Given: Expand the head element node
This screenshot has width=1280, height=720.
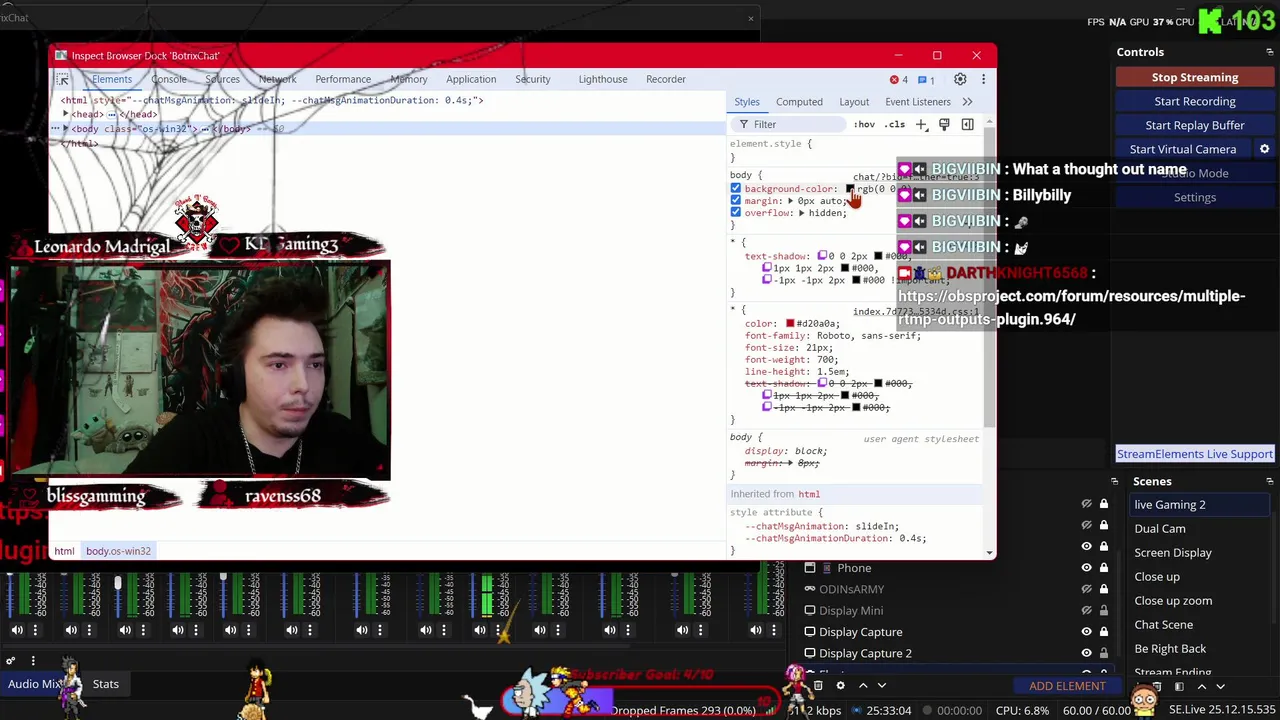Looking at the screenshot, I should pos(66,114).
